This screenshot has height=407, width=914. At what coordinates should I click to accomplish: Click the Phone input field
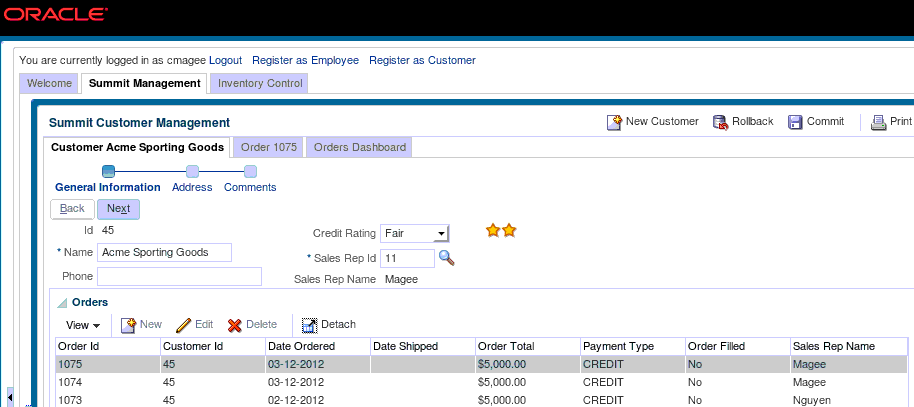point(180,276)
